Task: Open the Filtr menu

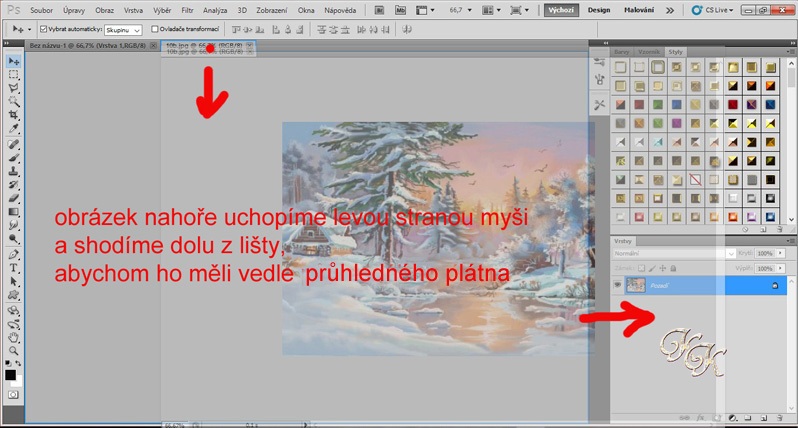Action: [187, 10]
